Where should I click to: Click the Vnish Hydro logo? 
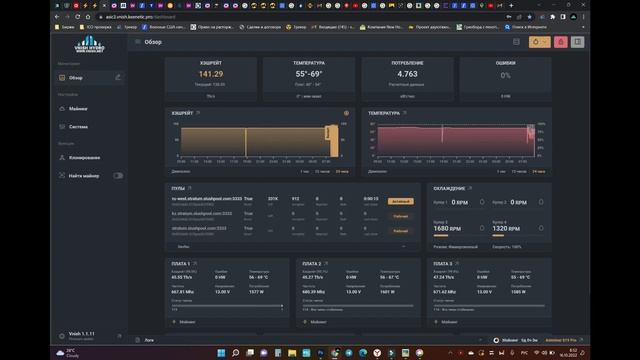pos(89,44)
